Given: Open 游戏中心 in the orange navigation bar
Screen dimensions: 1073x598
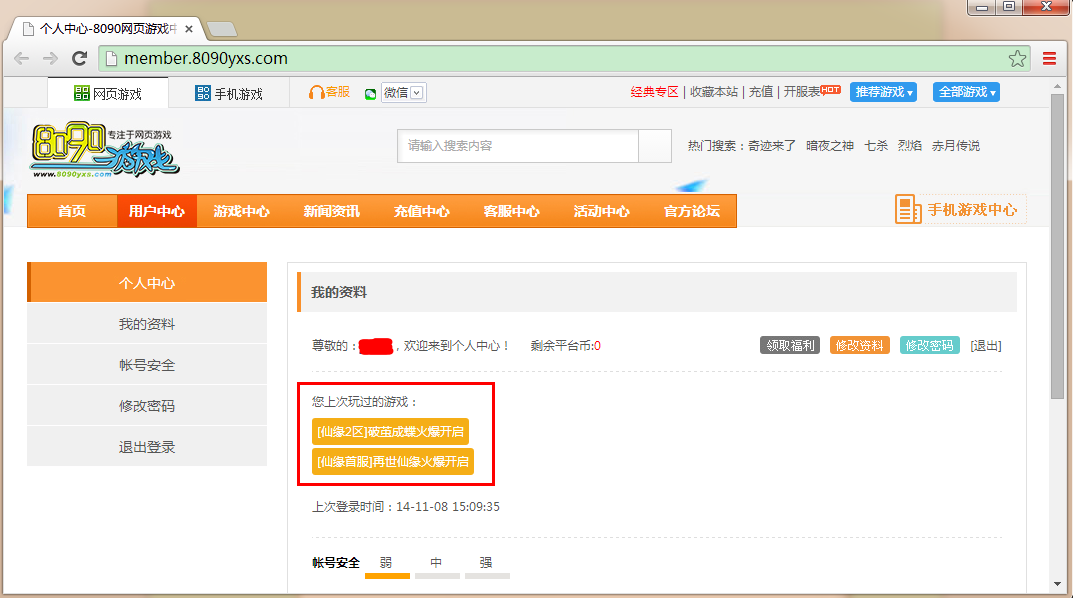Looking at the screenshot, I should 241,211.
